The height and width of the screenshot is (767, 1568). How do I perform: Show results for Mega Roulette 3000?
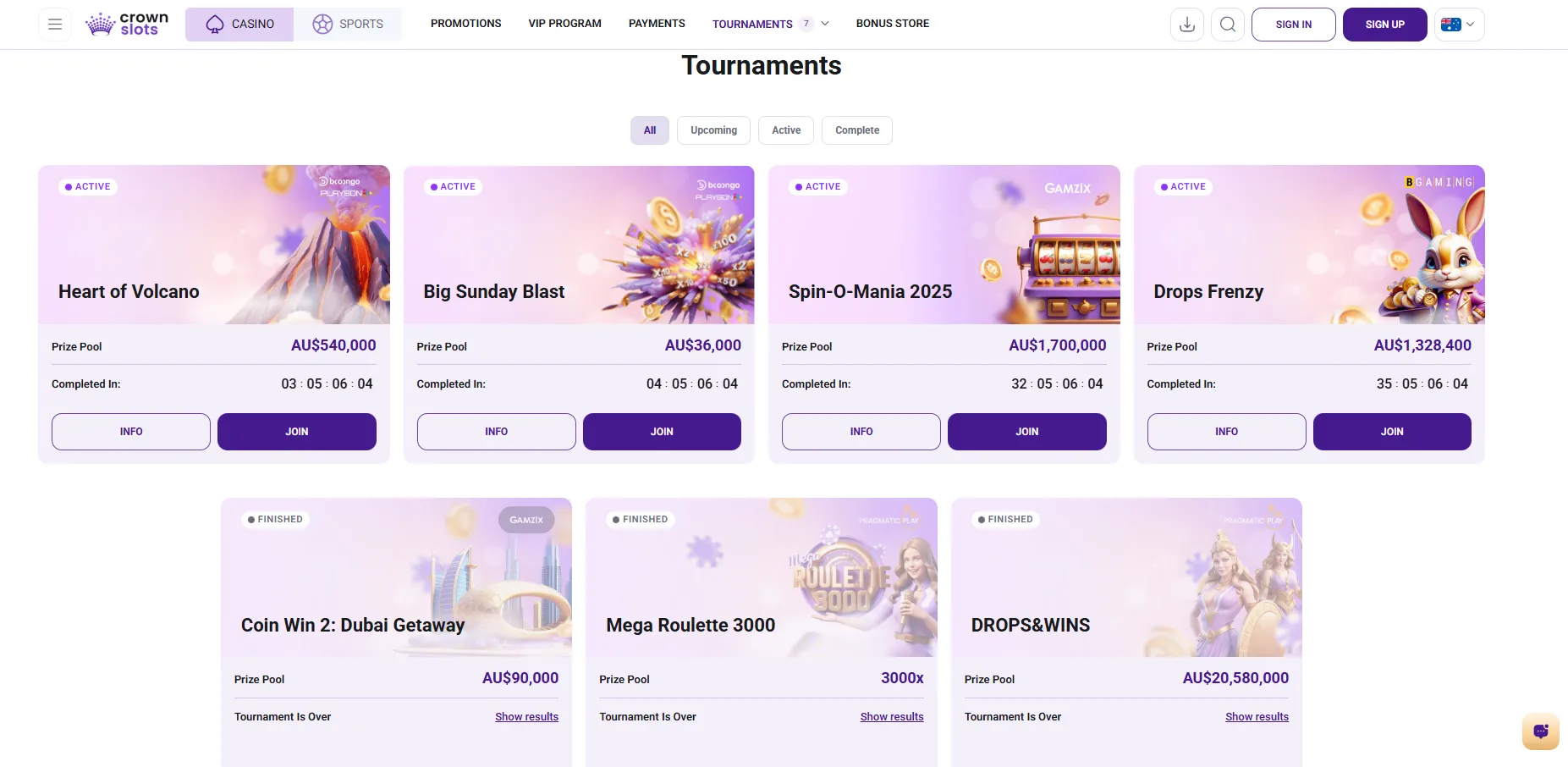coord(892,717)
